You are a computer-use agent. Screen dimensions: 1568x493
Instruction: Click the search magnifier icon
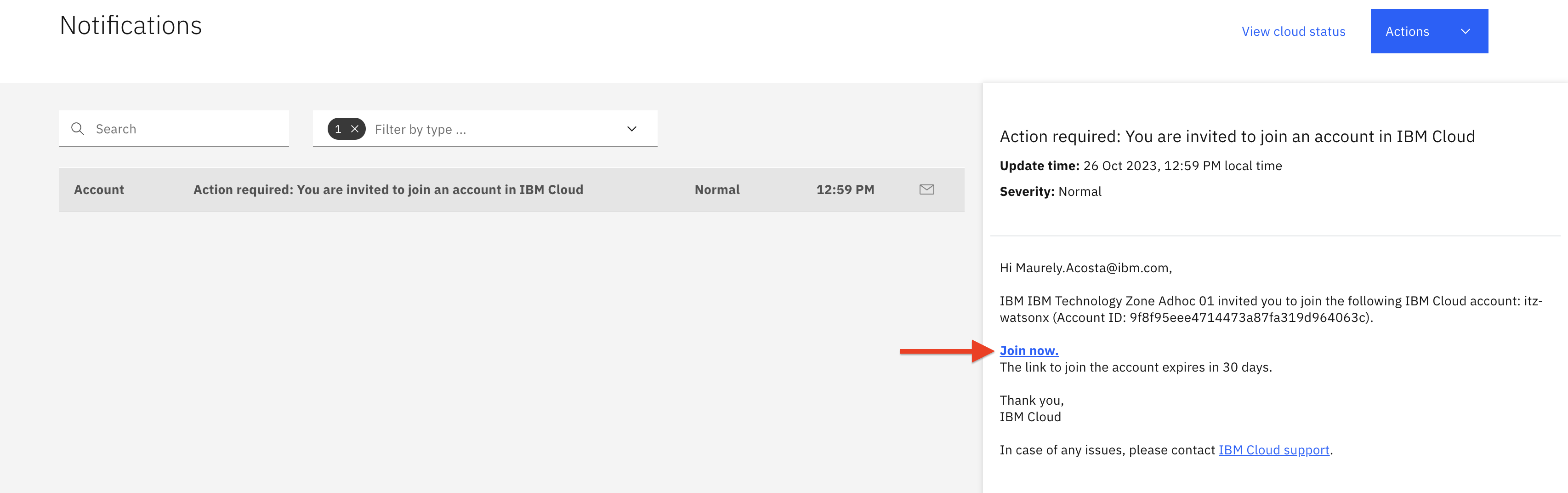[77, 129]
